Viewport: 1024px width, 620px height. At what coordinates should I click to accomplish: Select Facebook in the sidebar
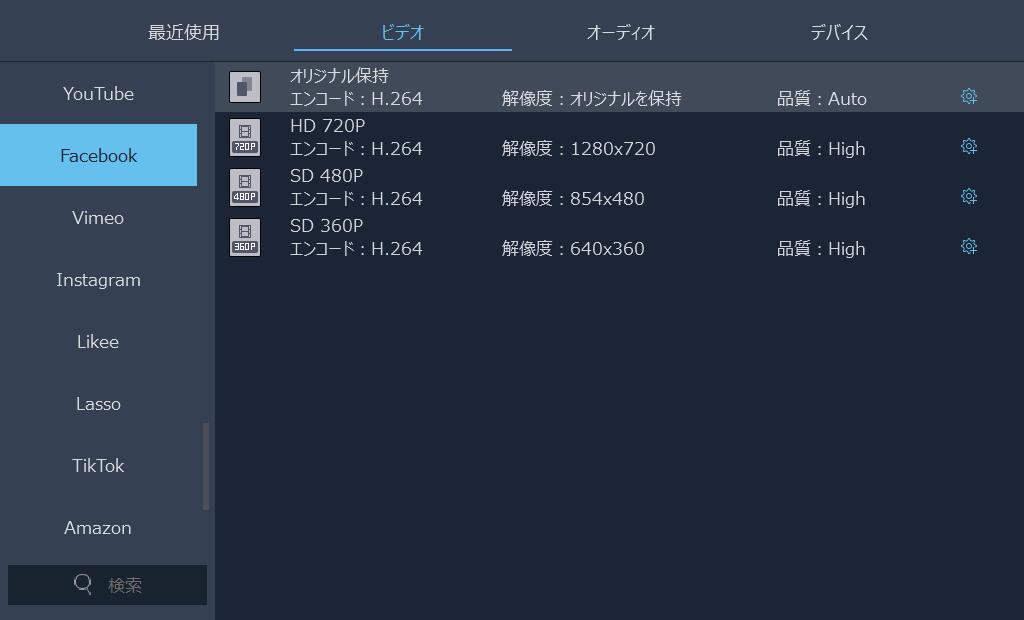[x=99, y=155]
